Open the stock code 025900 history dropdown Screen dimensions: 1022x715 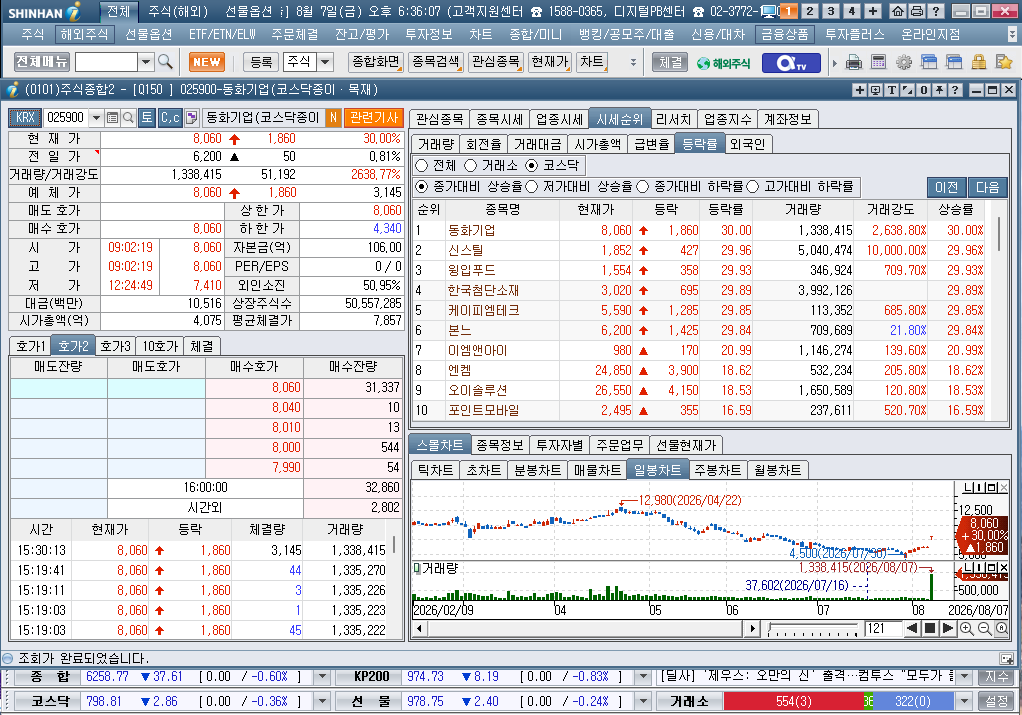click(96, 117)
